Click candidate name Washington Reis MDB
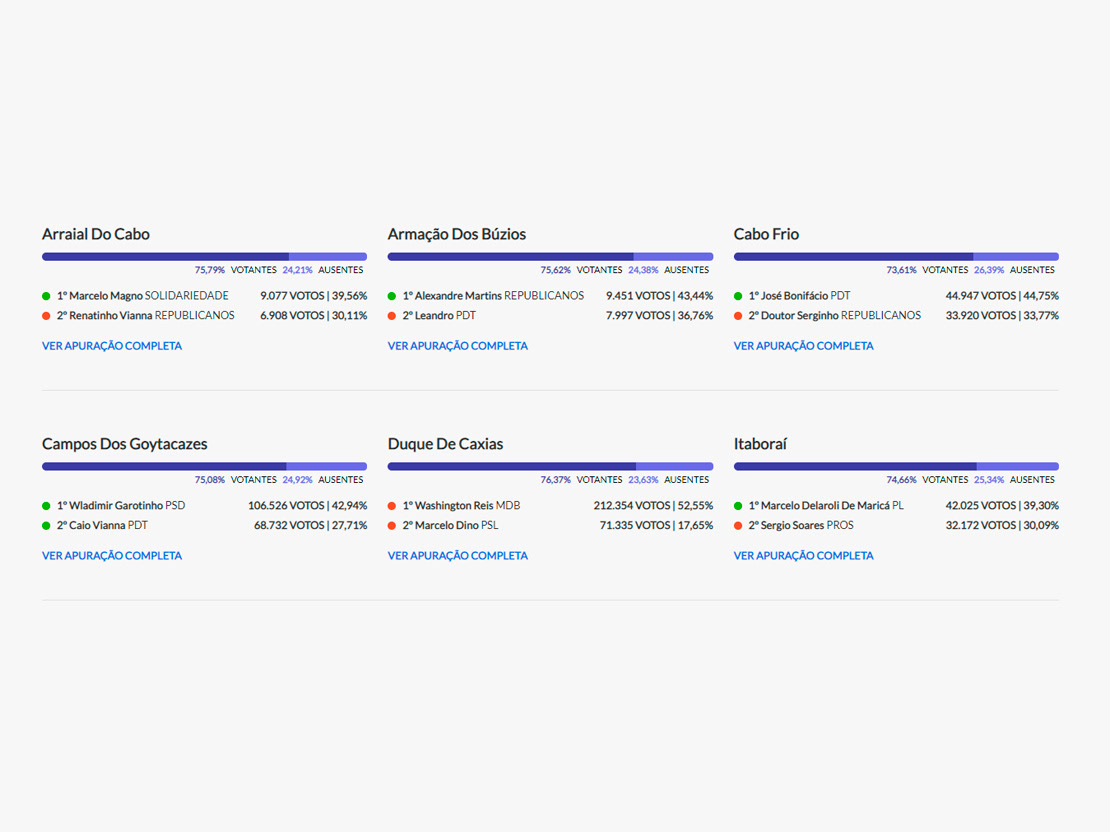This screenshot has width=1110, height=832. click(462, 506)
